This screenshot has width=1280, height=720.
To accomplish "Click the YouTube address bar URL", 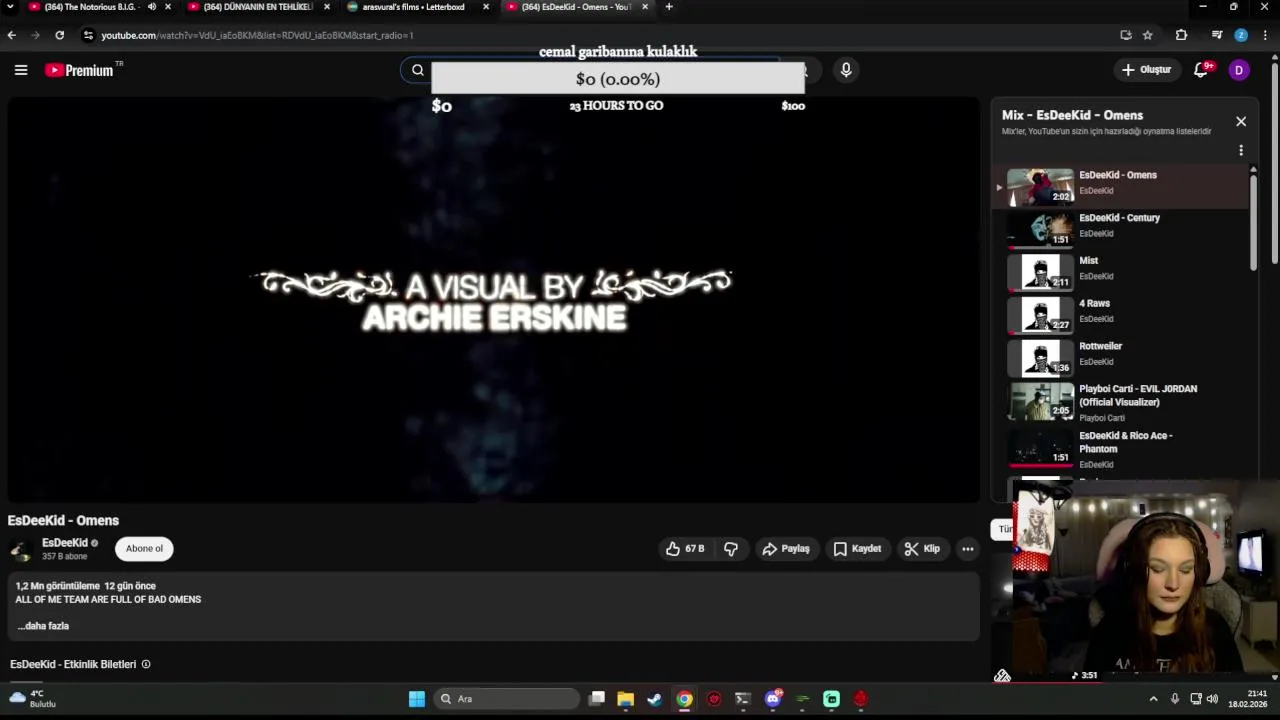I will pos(257,35).
